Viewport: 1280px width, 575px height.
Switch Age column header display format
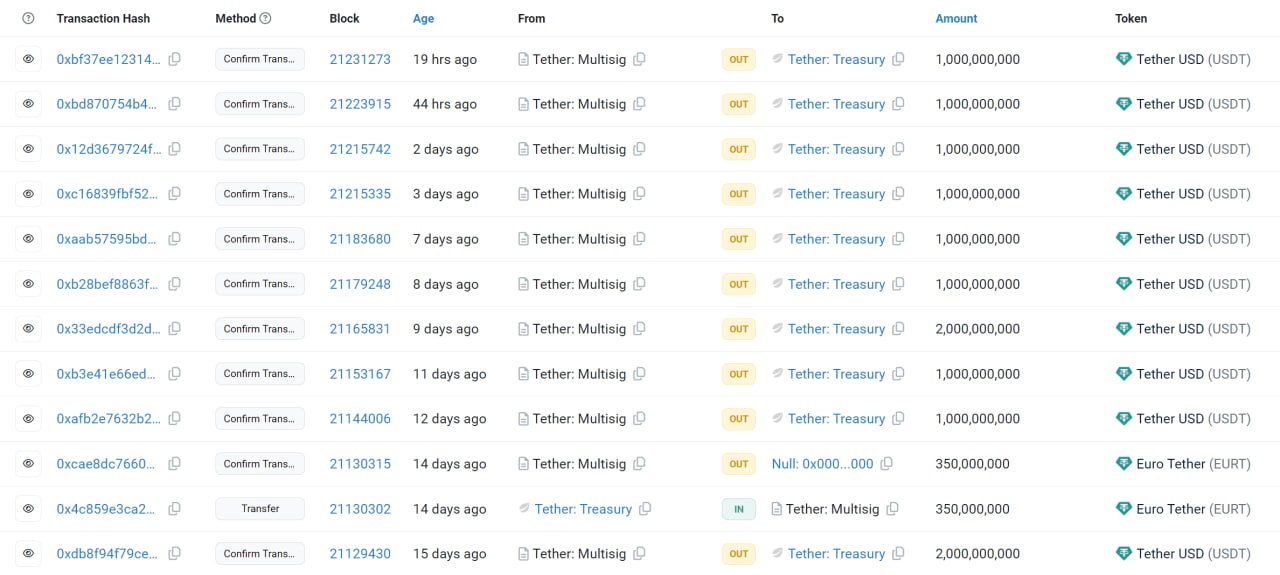point(423,18)
